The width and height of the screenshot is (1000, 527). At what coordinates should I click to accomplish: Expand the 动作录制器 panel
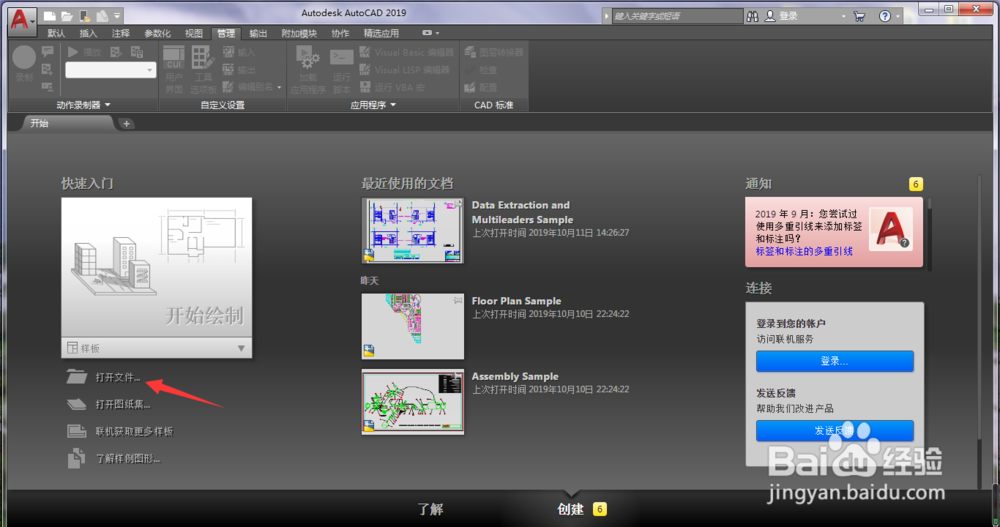click(x=83, y=105)
